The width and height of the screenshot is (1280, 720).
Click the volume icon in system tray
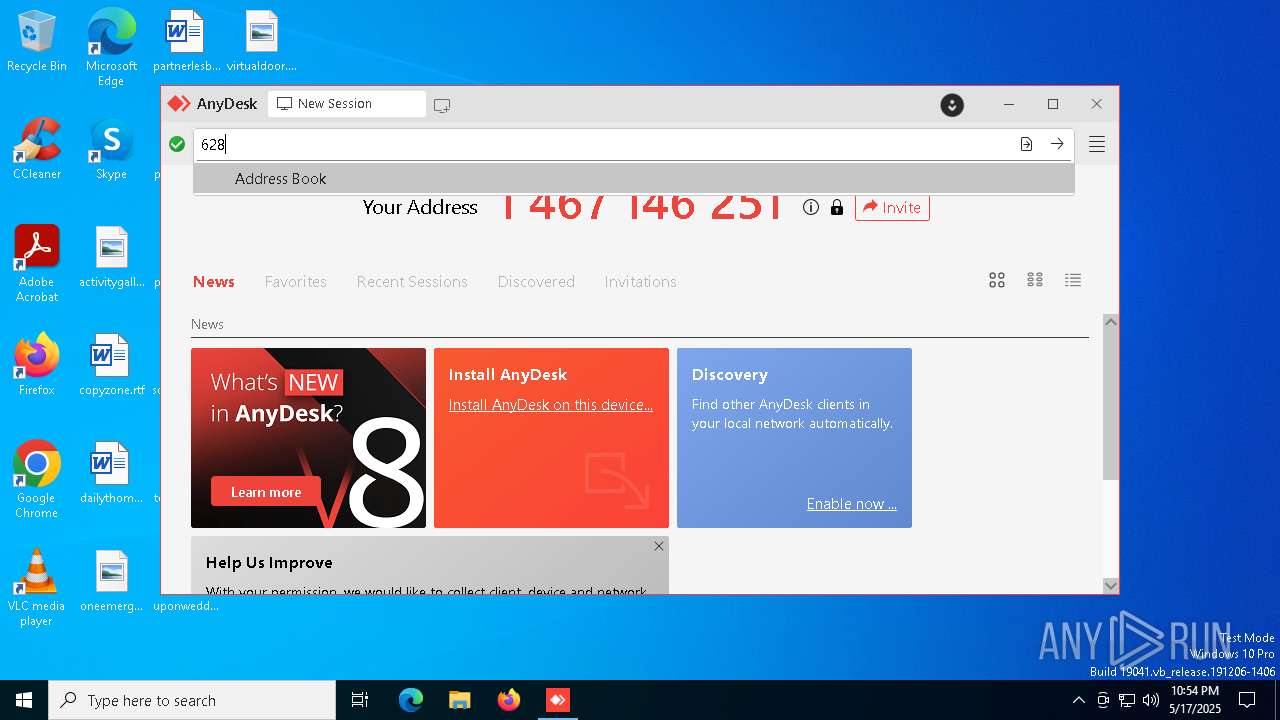(1151, 700)
